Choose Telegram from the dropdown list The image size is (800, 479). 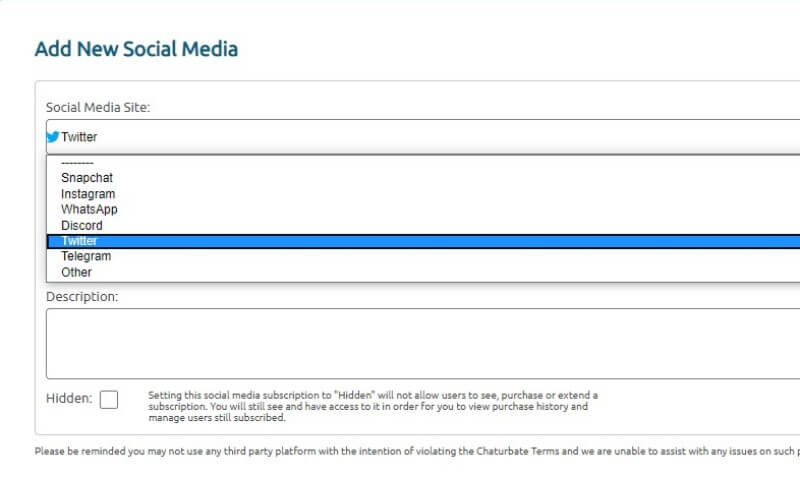point(423,256)
